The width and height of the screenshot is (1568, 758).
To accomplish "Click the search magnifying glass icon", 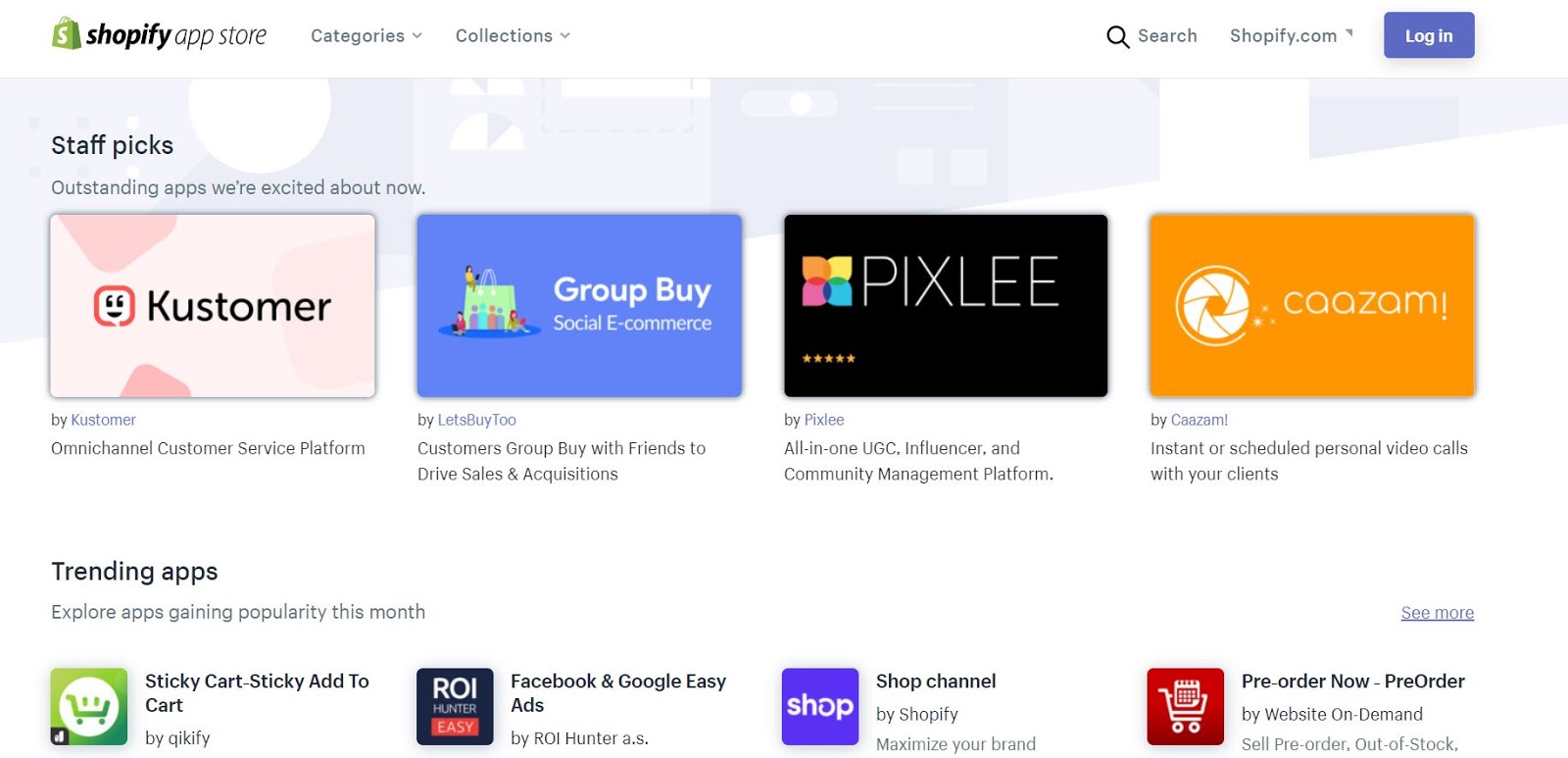I will [x=1117, y=37].
